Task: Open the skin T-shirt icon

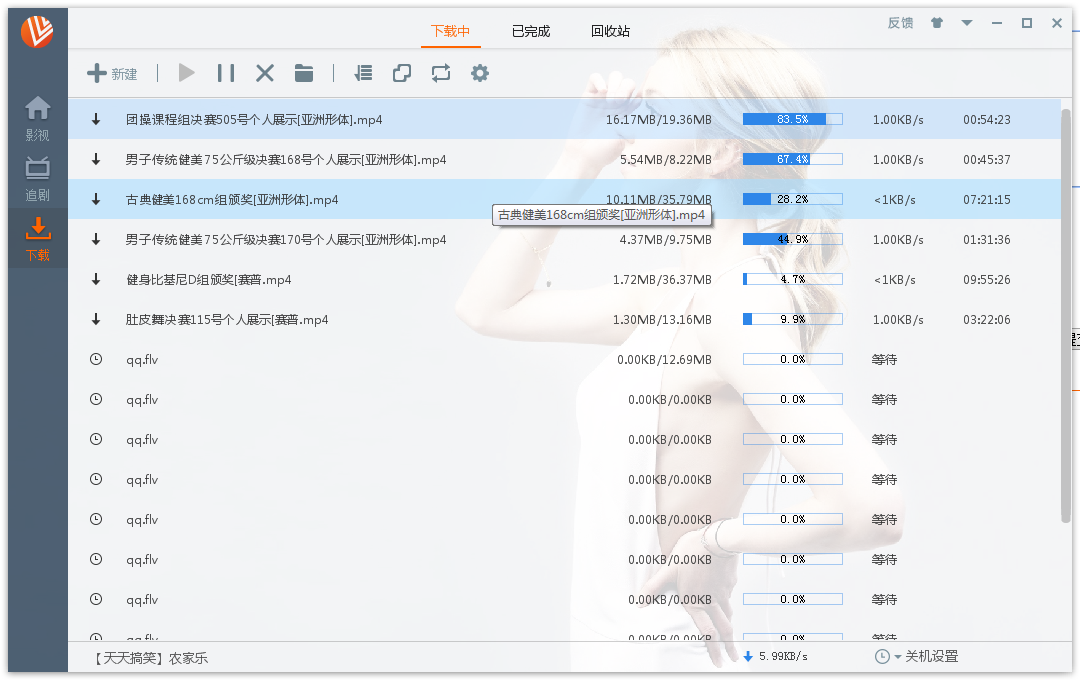Action: pos(937,23)
